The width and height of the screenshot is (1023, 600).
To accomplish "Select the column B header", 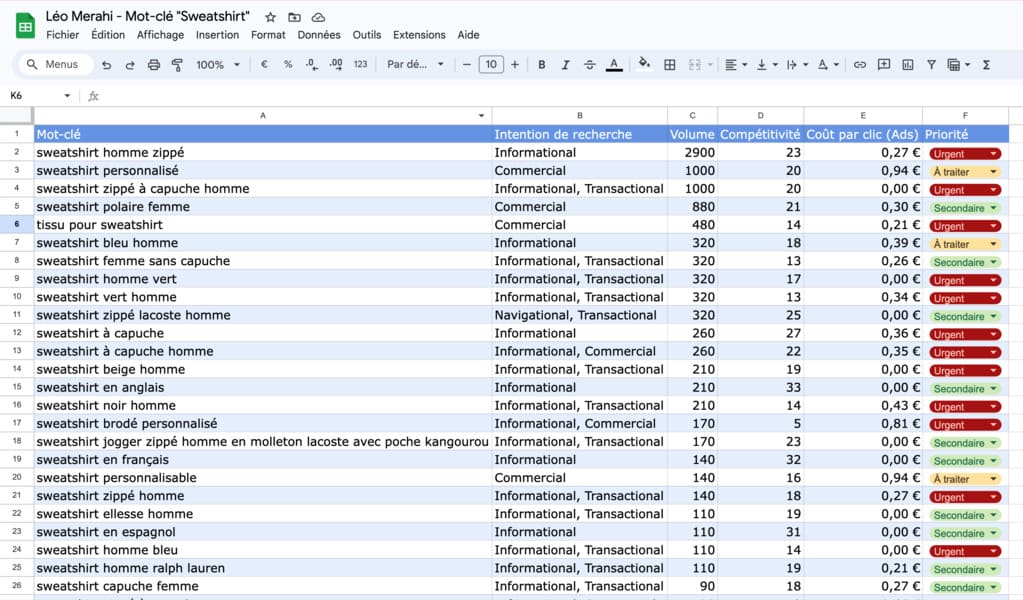I will click(579, 115).
